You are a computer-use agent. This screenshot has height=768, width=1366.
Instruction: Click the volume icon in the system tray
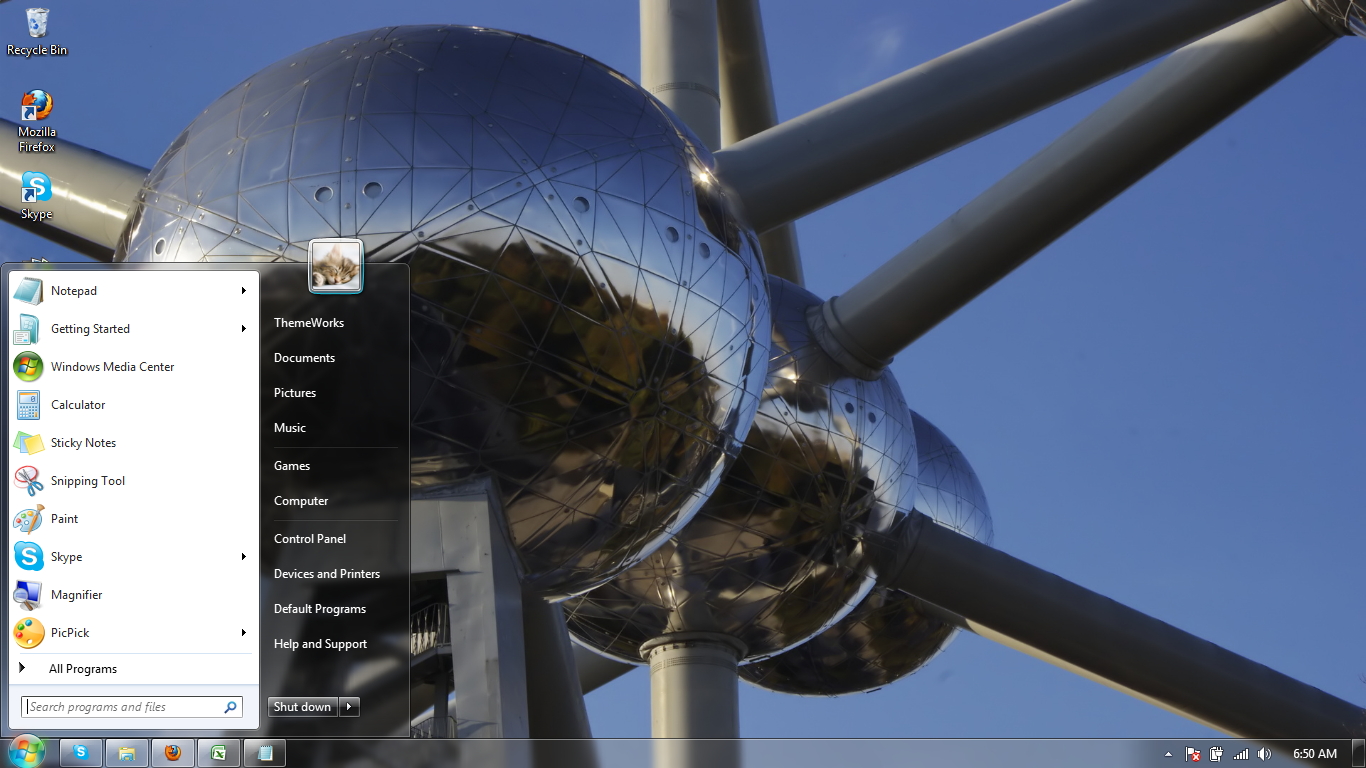pyautogui.click(x=1264, y=753)
